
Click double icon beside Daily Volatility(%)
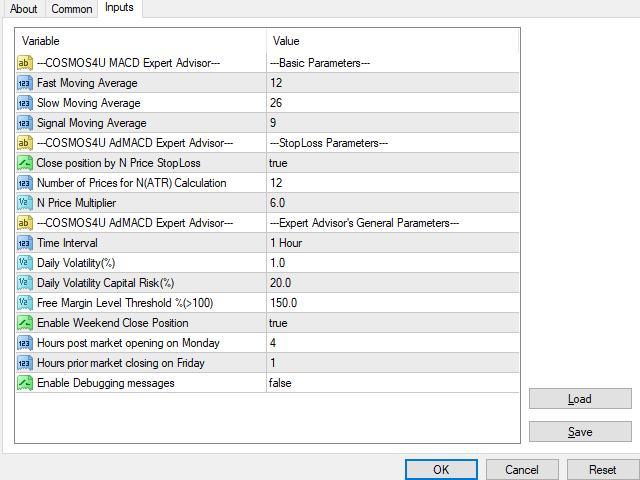point(25,263)
